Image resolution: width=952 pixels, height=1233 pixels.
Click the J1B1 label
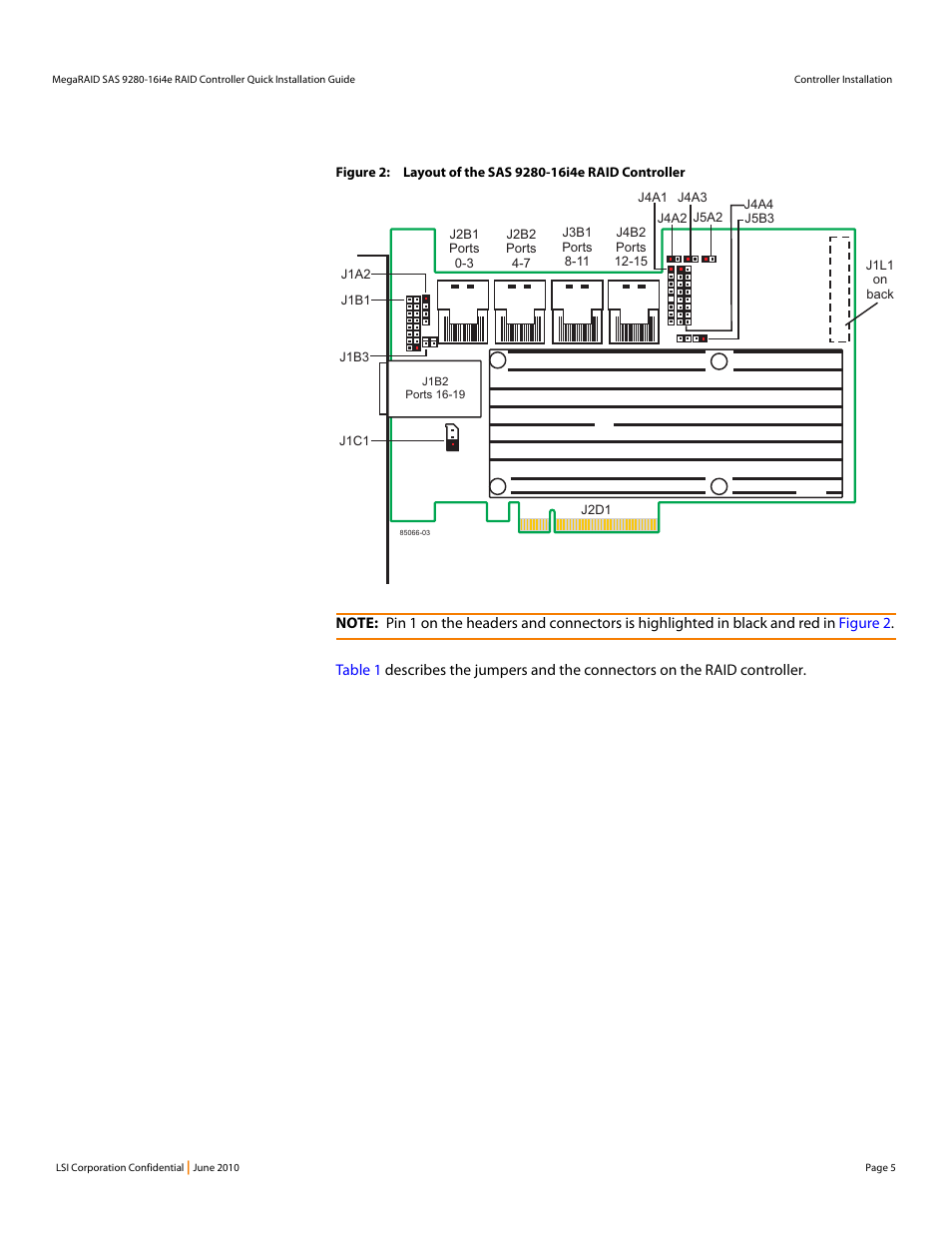355,300
